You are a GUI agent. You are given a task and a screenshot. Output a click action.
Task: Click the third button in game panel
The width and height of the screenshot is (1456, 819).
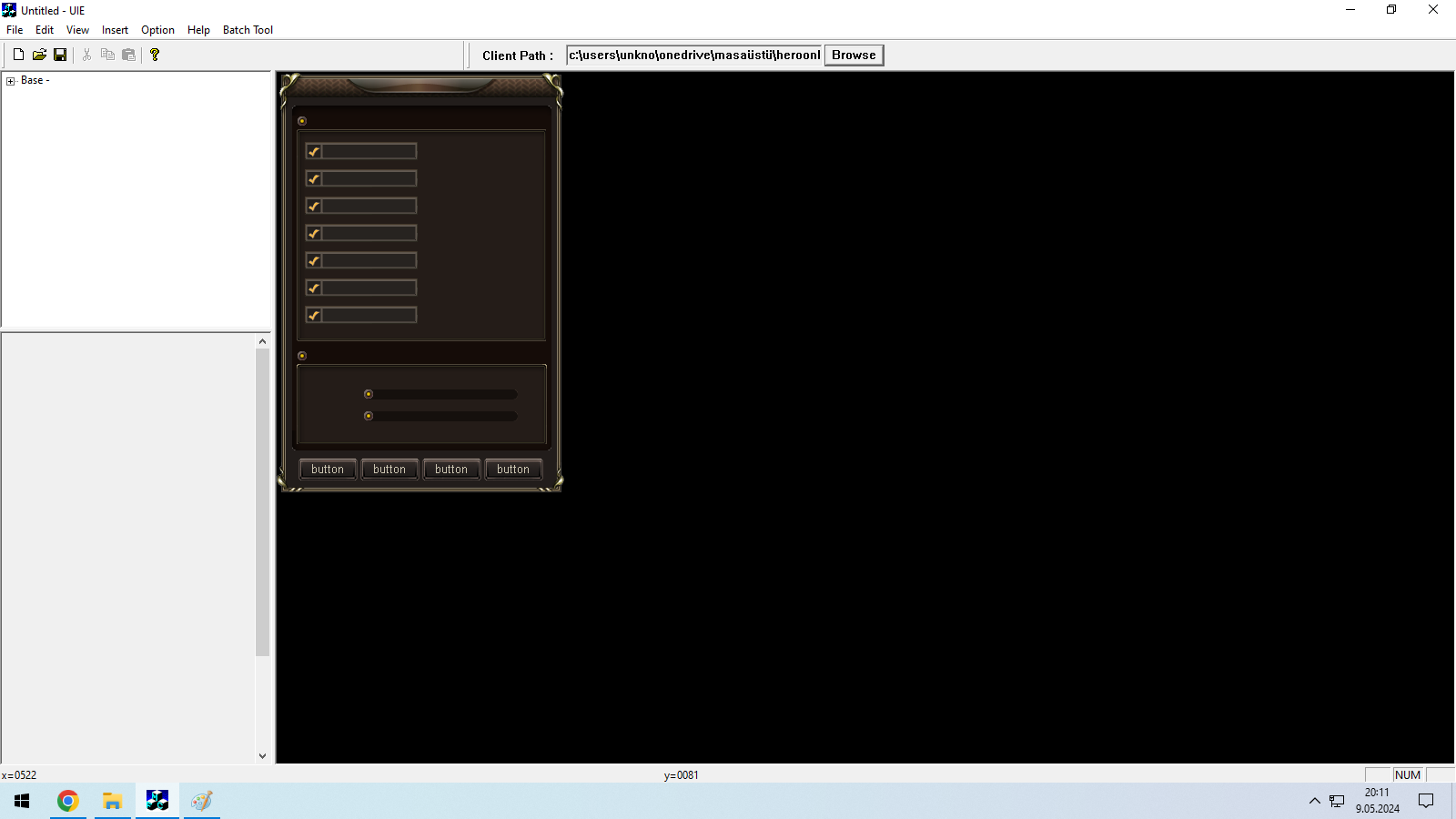click(451, 470)
